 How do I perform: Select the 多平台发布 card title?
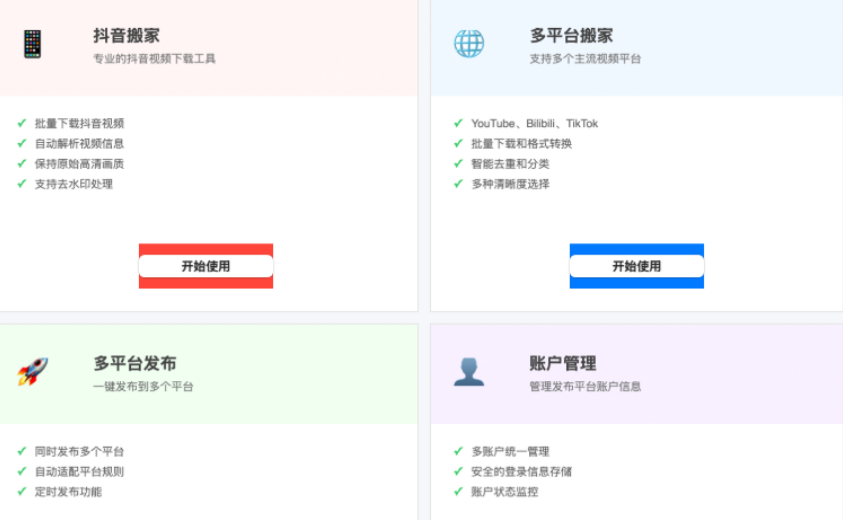134,364
